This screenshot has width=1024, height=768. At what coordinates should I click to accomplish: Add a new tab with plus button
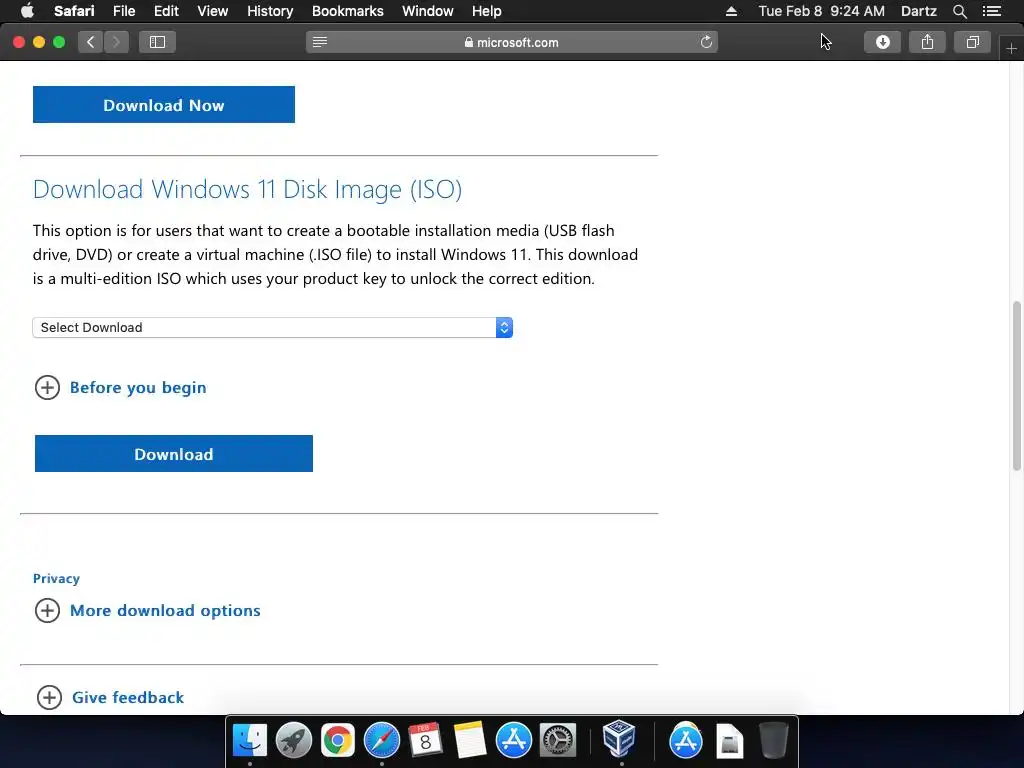[x=1011, y=48]
